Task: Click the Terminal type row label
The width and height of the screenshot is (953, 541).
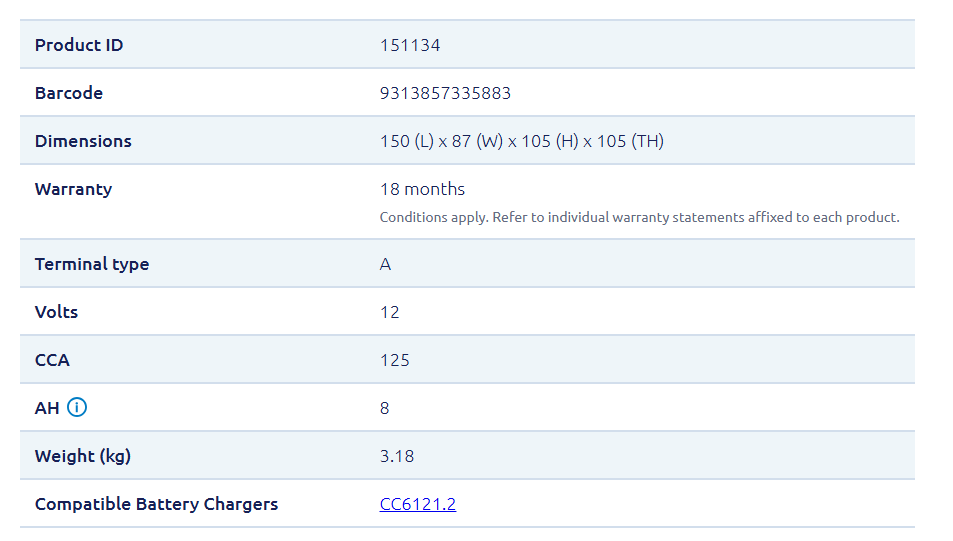Action: (x=92, y=264)
